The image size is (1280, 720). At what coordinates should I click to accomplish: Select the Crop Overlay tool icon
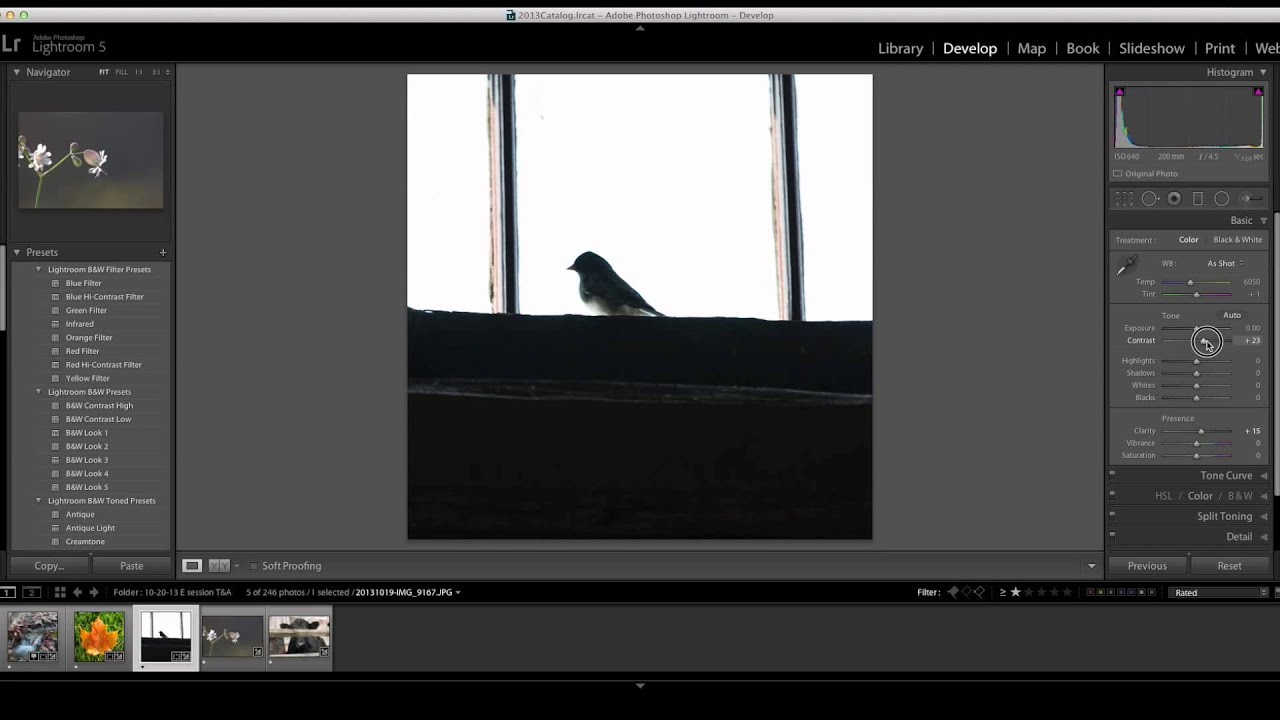coord(1124,199)
